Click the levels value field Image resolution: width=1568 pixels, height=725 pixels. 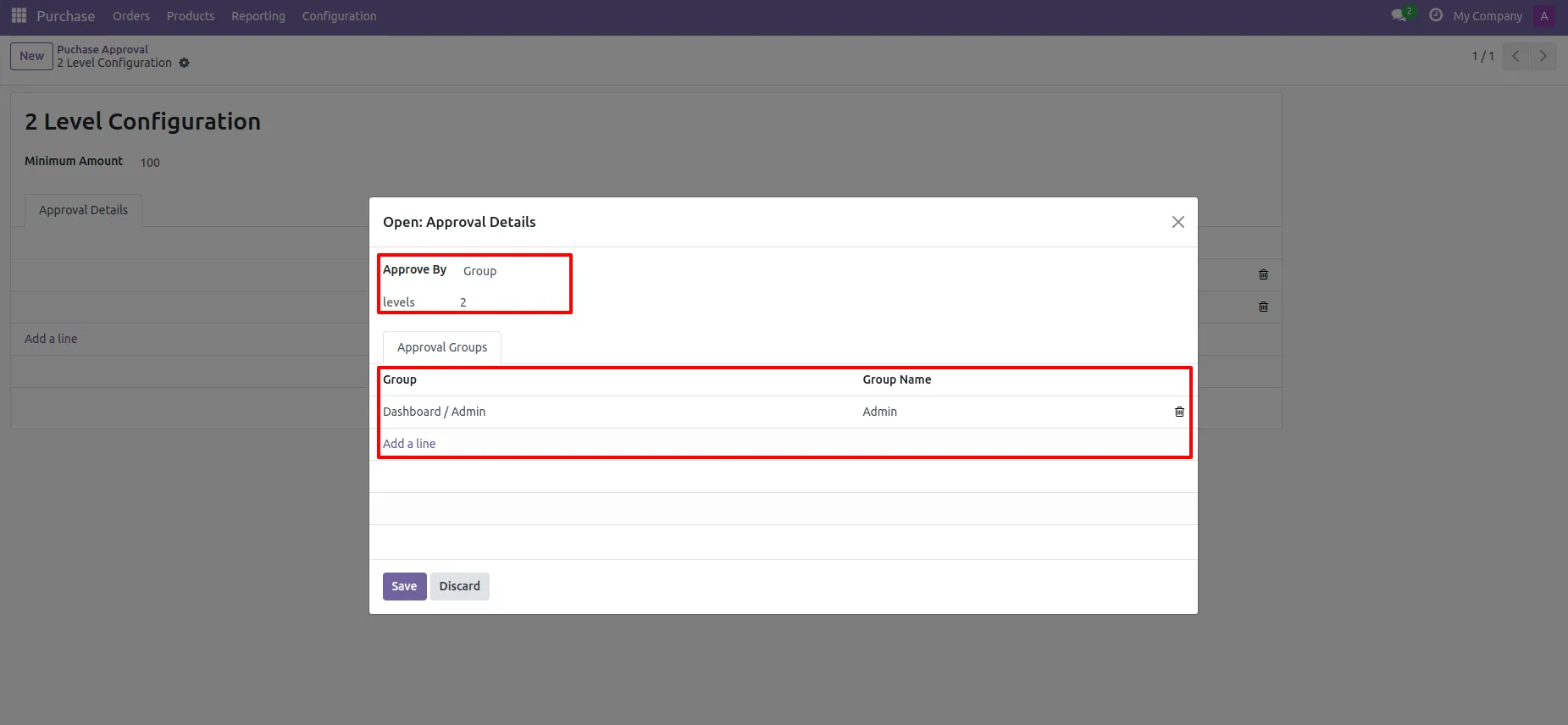[x=513, y=302]
